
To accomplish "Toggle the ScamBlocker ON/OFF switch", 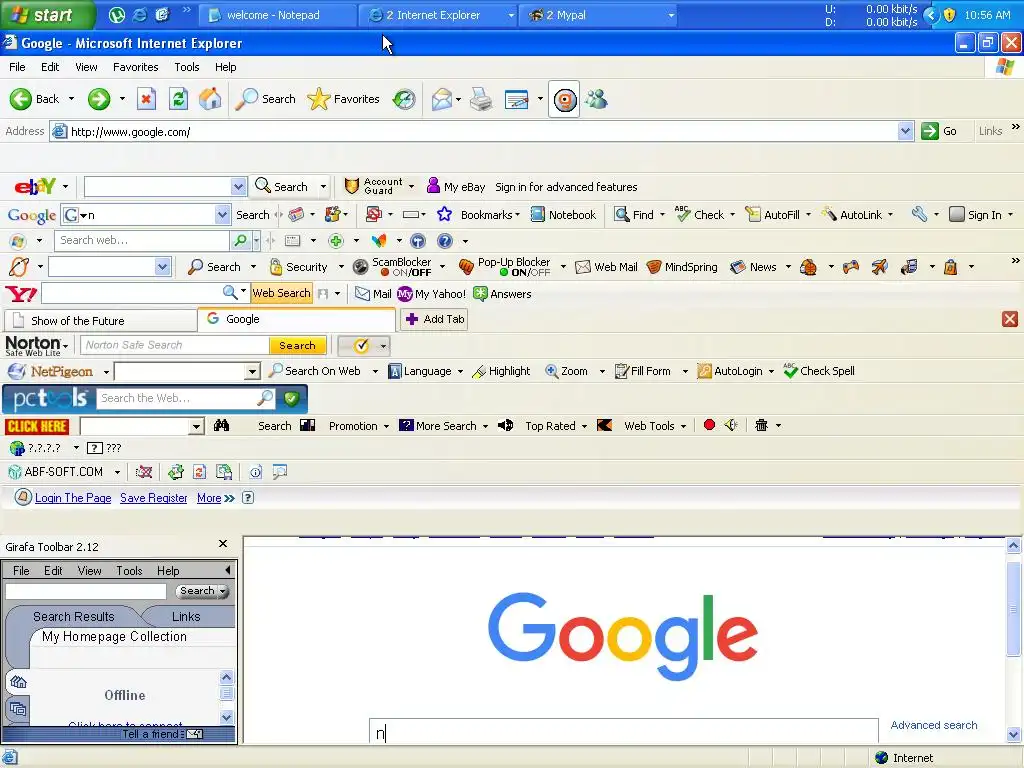I will click(408, 272).
